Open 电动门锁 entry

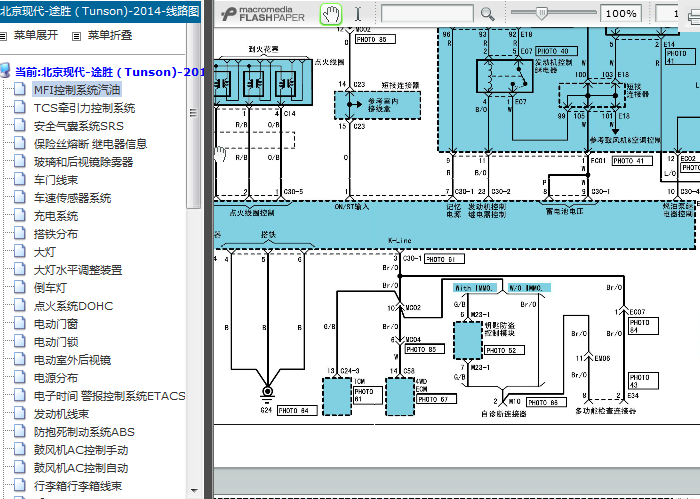pyautogui.click(x=56, y=342)
